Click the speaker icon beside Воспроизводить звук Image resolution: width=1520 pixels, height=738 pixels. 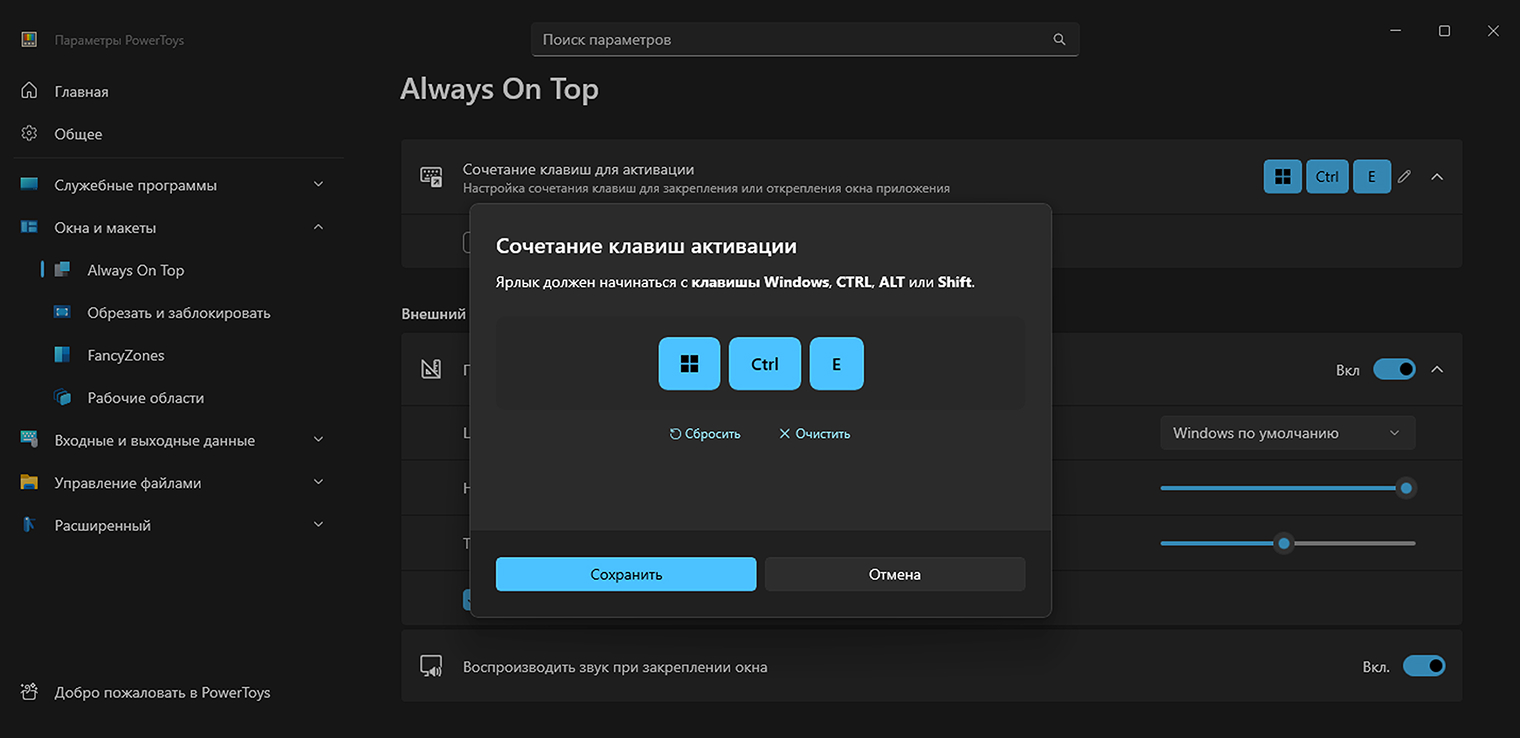click(431, 667)
